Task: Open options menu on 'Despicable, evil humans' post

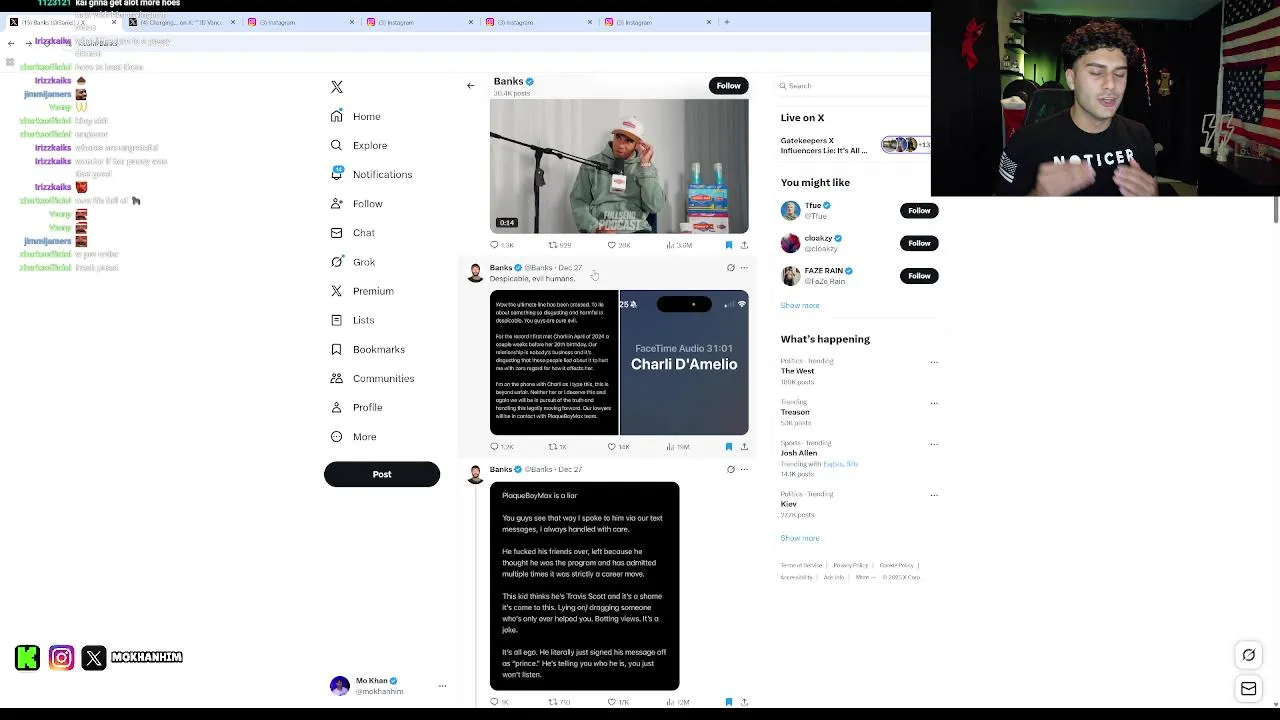Action: pos(744,268)
